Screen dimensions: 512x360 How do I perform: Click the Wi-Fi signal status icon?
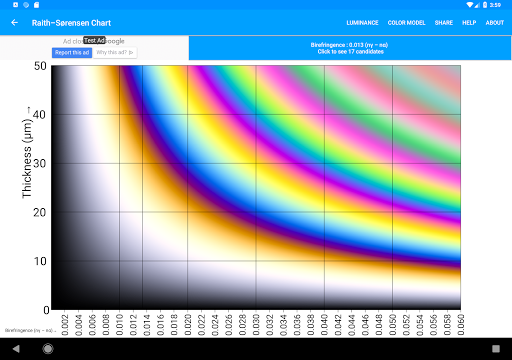[x=470, y=5]
